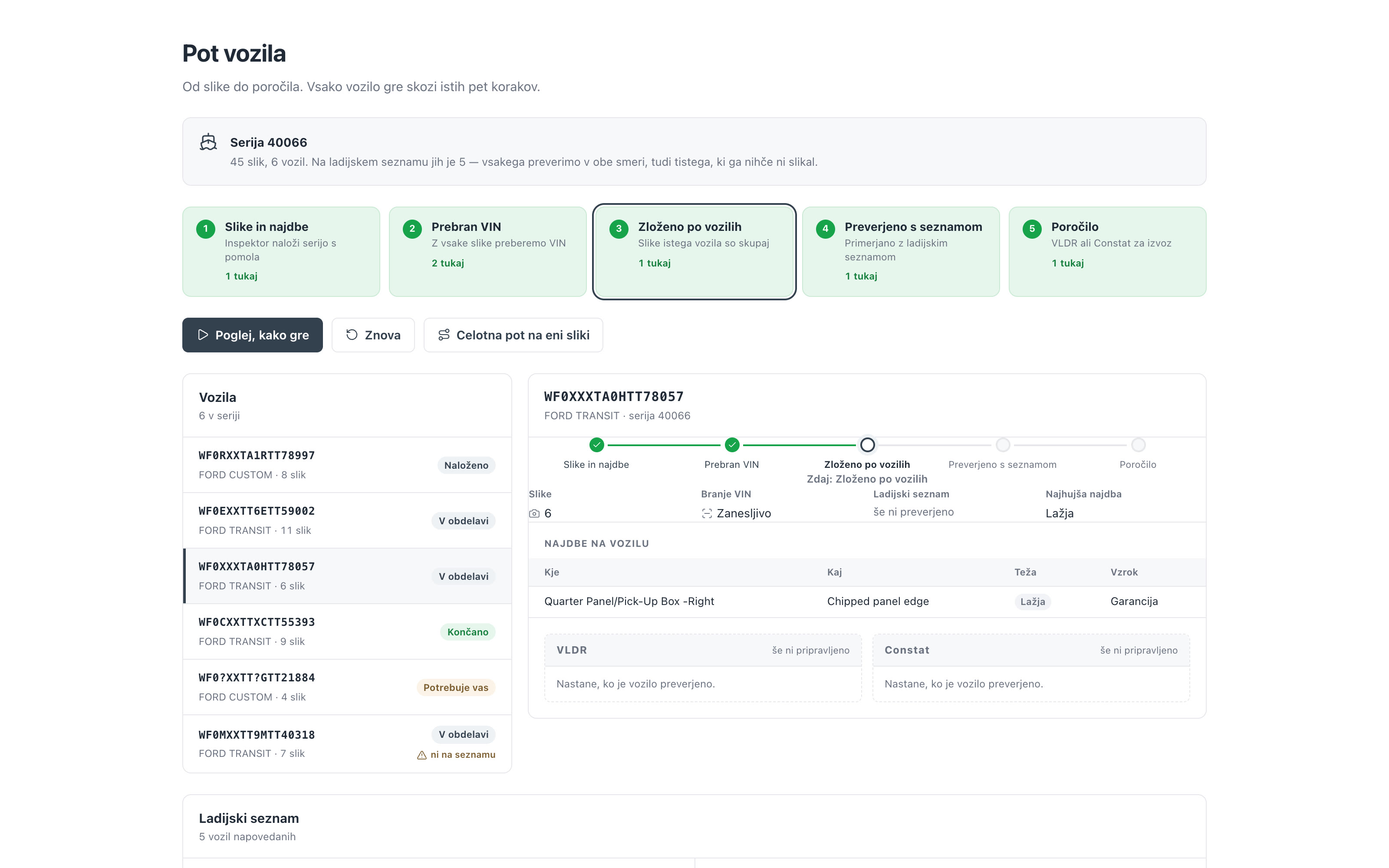Image resolution: width=1389 pixels, height=868 pixels.
Task: Select the Preverjeno s seznamom step card
Action: pos(901,251)
